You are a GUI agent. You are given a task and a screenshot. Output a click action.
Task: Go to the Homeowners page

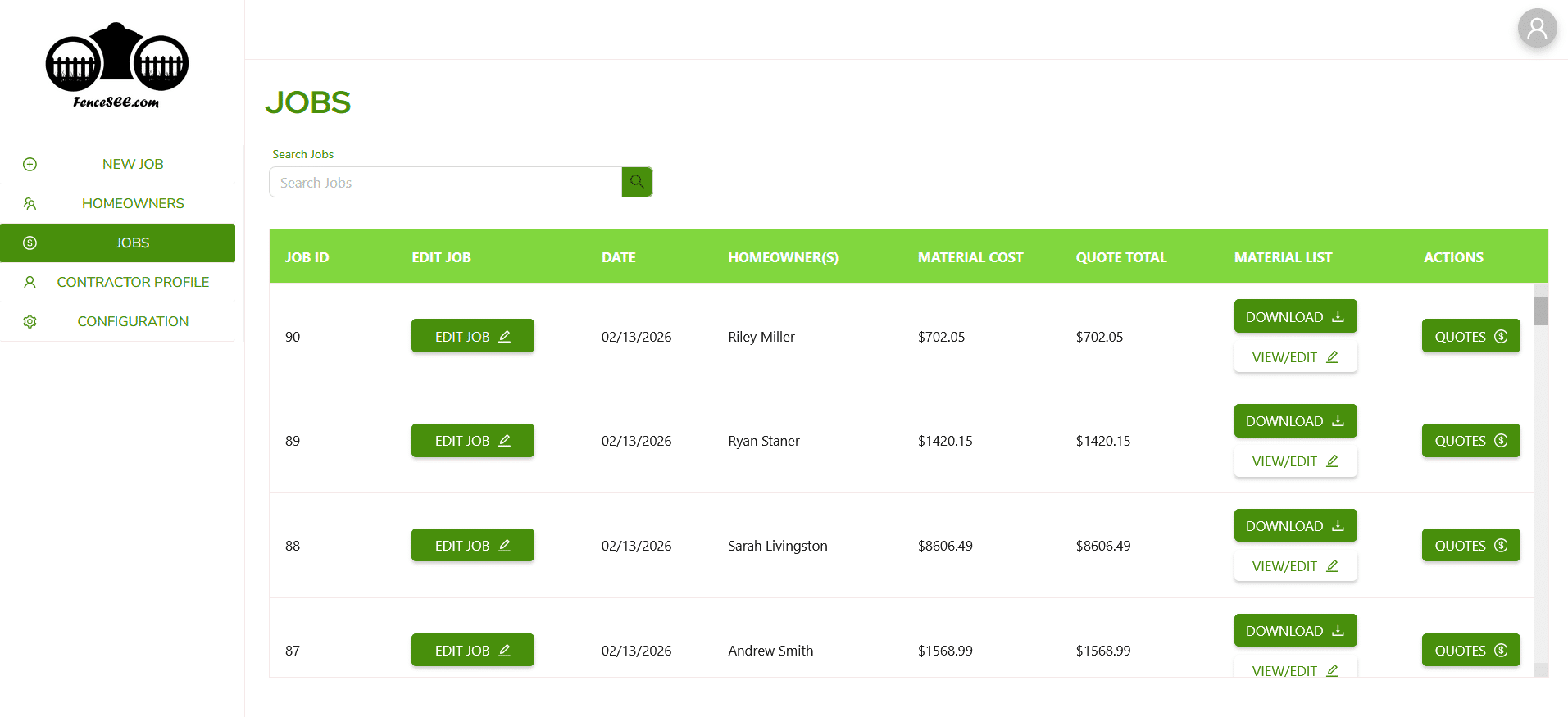coord(133,203)
